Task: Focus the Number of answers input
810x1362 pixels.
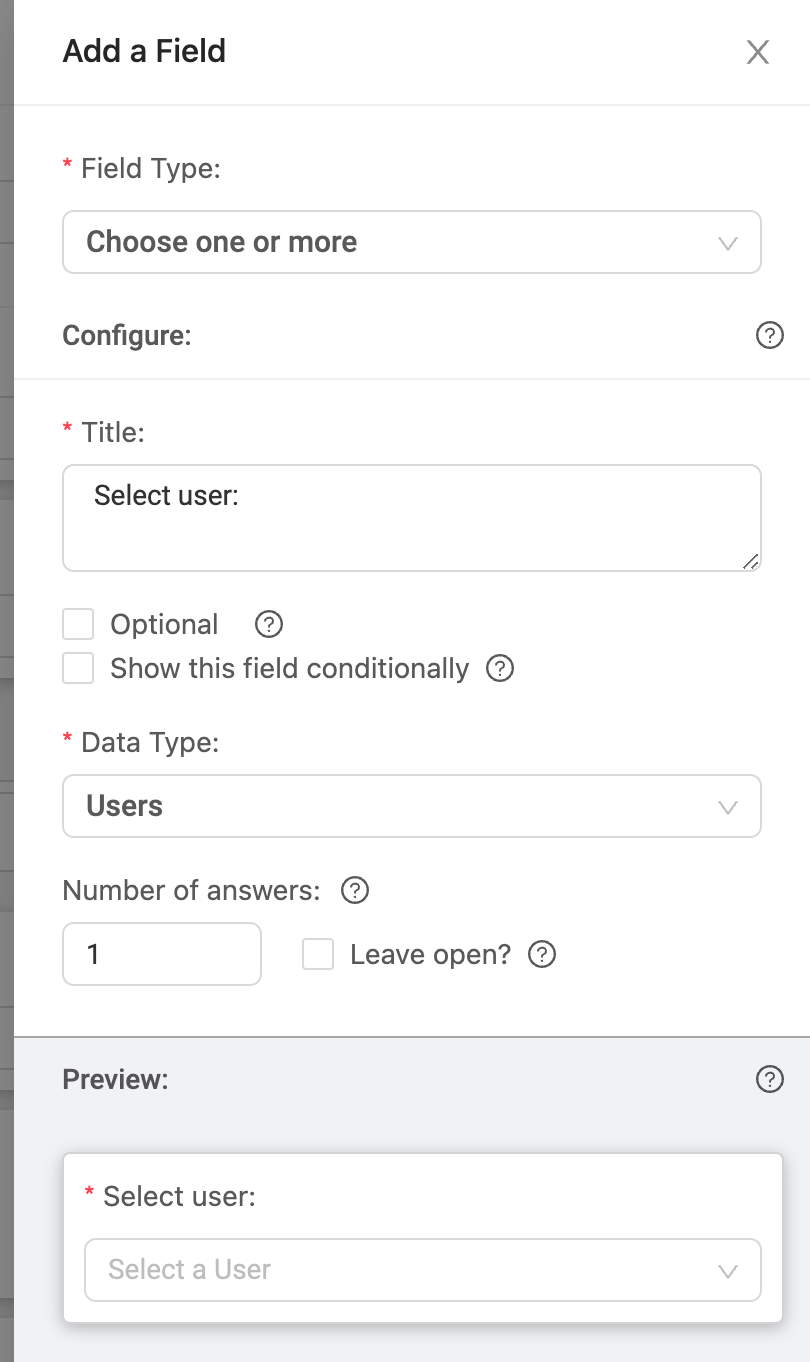Action: click(x=162, y=954)
